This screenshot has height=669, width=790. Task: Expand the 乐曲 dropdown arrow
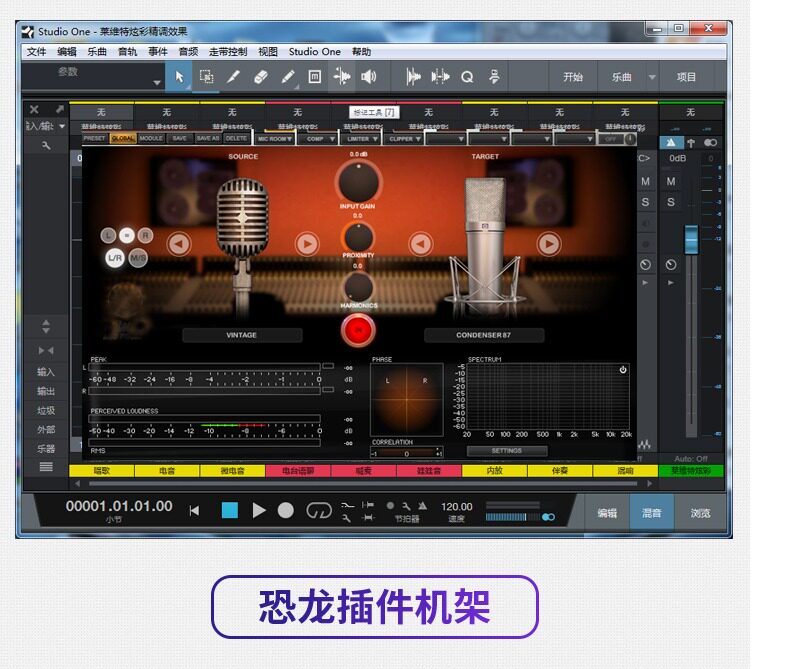(652, 77)
